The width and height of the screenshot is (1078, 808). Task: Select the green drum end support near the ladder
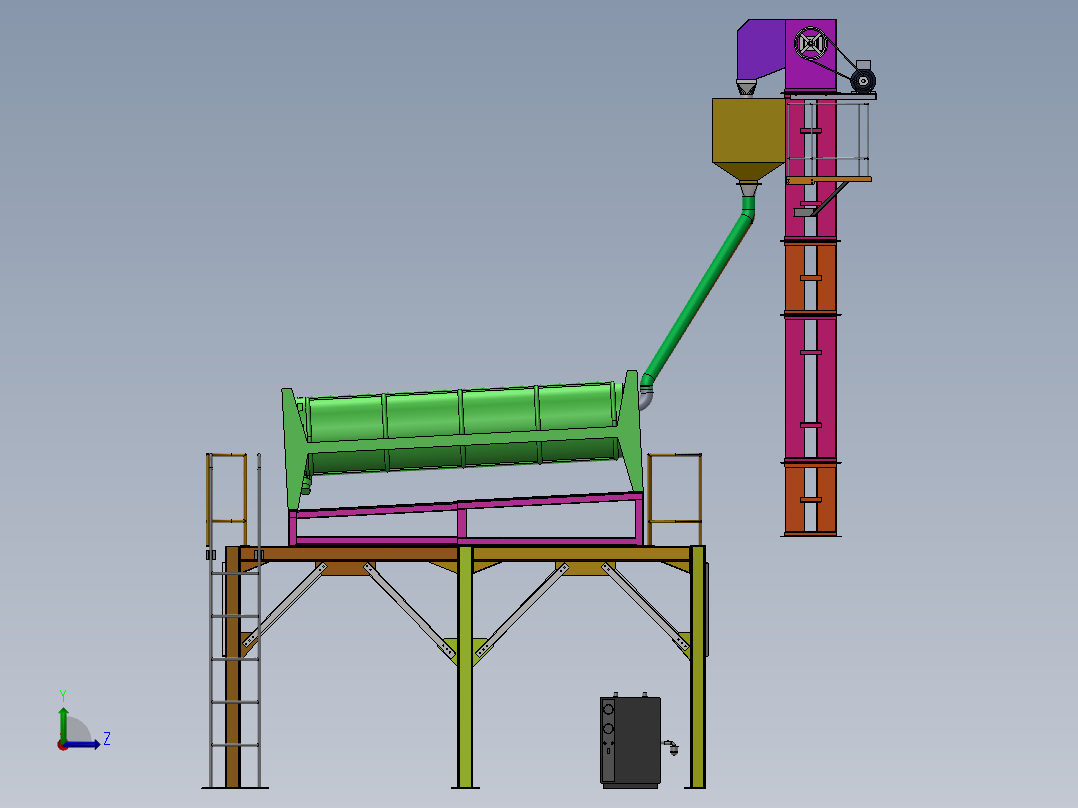tap(296, 448)
